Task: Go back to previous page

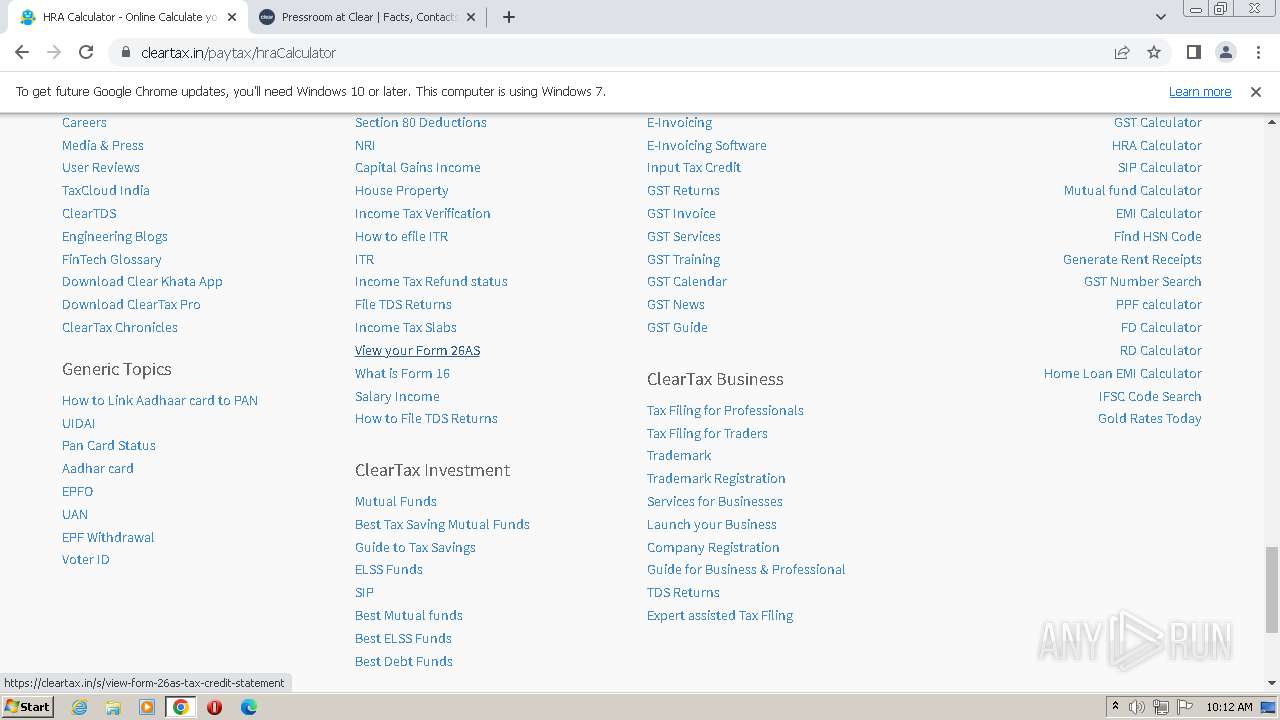Action: [22, 52]
